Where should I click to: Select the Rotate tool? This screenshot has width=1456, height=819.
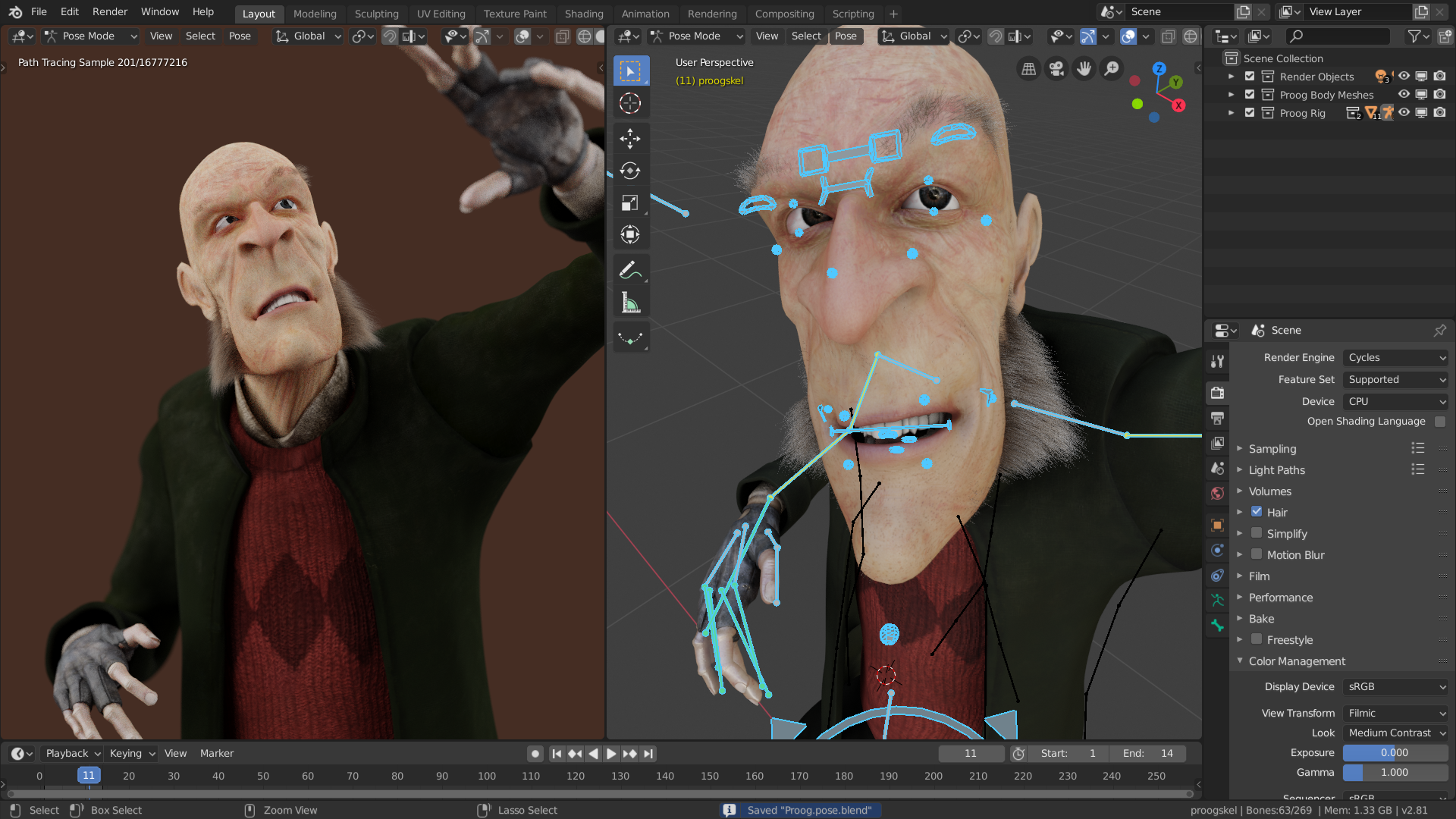click(x=629, y=171)
